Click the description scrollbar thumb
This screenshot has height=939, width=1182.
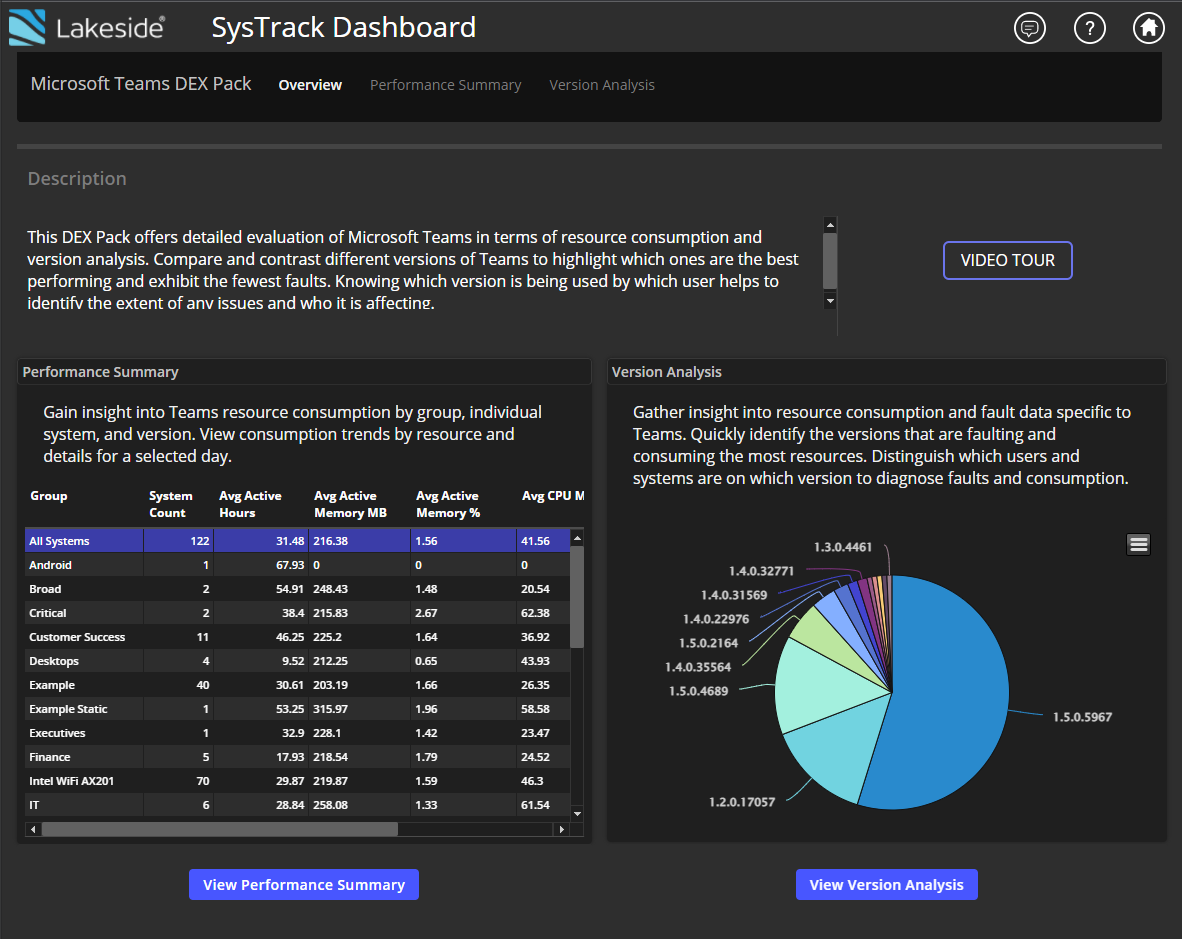pyautogui.click(x=830, y=261)
